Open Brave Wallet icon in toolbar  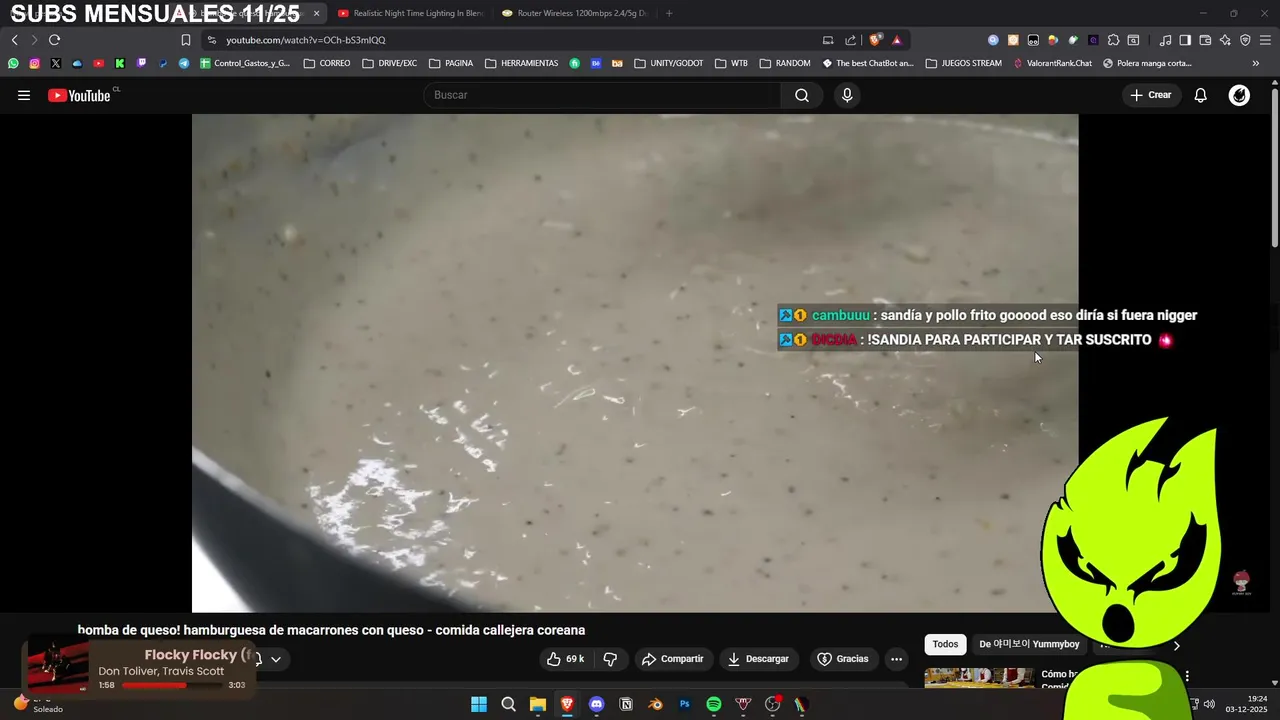1205,40
